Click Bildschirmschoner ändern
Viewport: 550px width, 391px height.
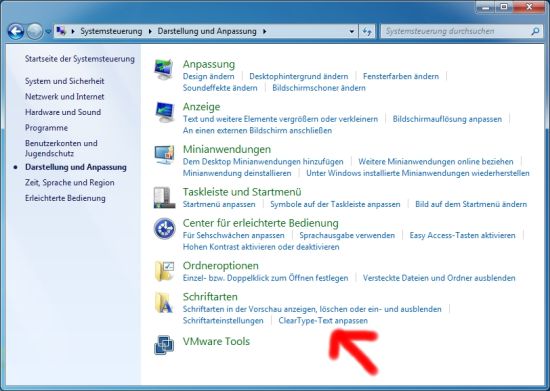point(319,88)
